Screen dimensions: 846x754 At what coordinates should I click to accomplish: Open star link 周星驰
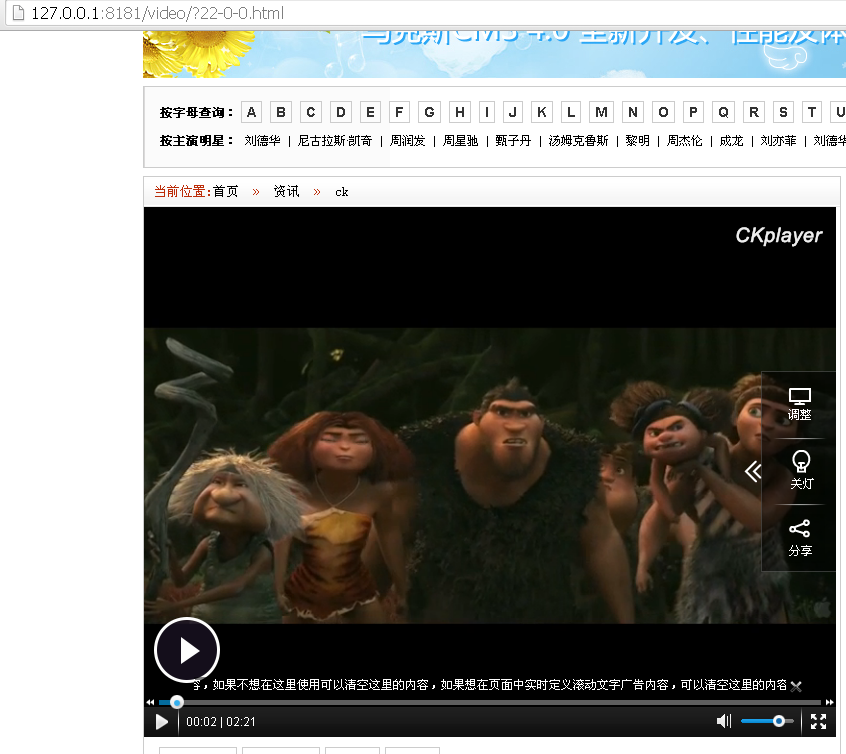point(460,141)
